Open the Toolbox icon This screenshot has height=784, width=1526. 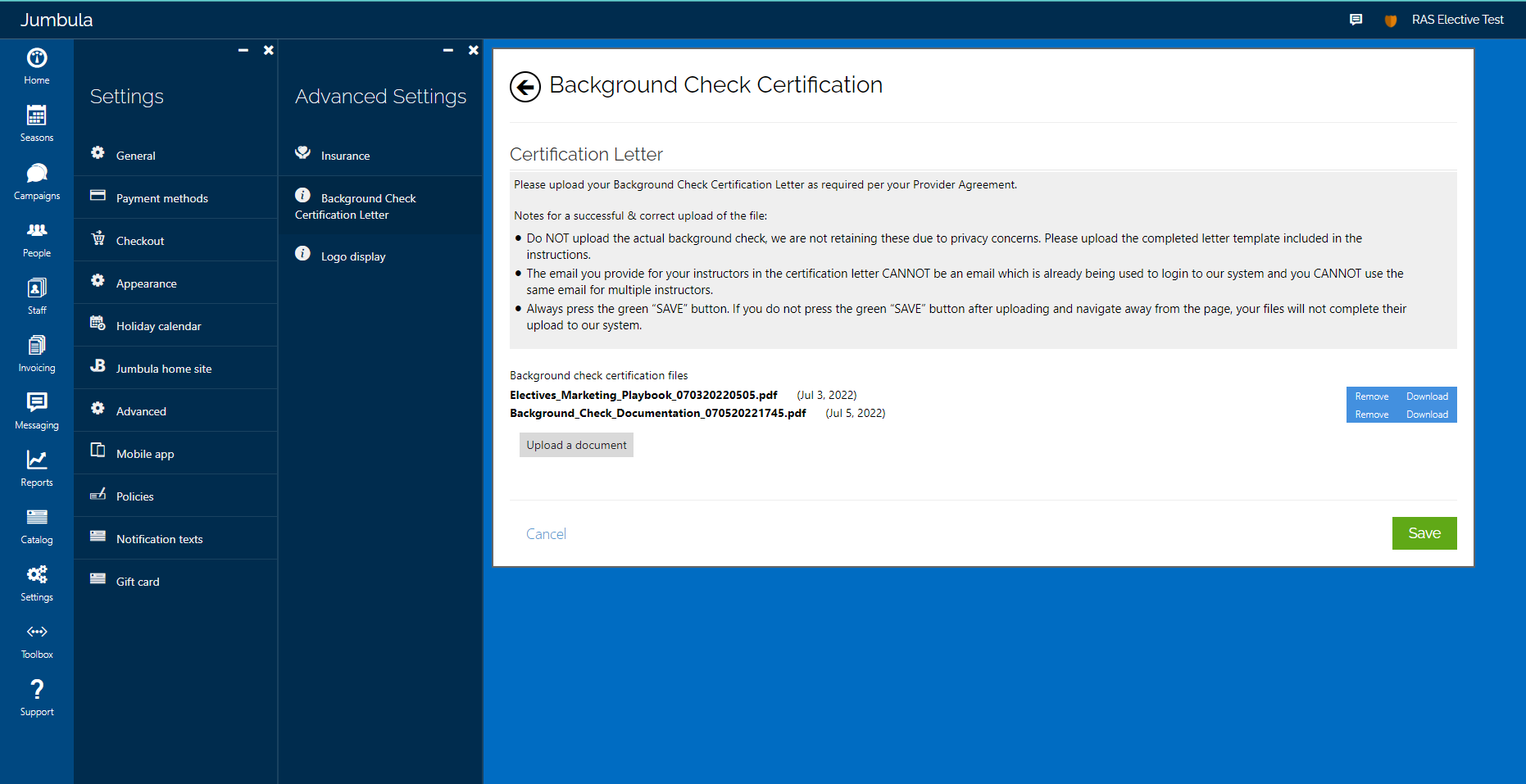click(37, 632)
